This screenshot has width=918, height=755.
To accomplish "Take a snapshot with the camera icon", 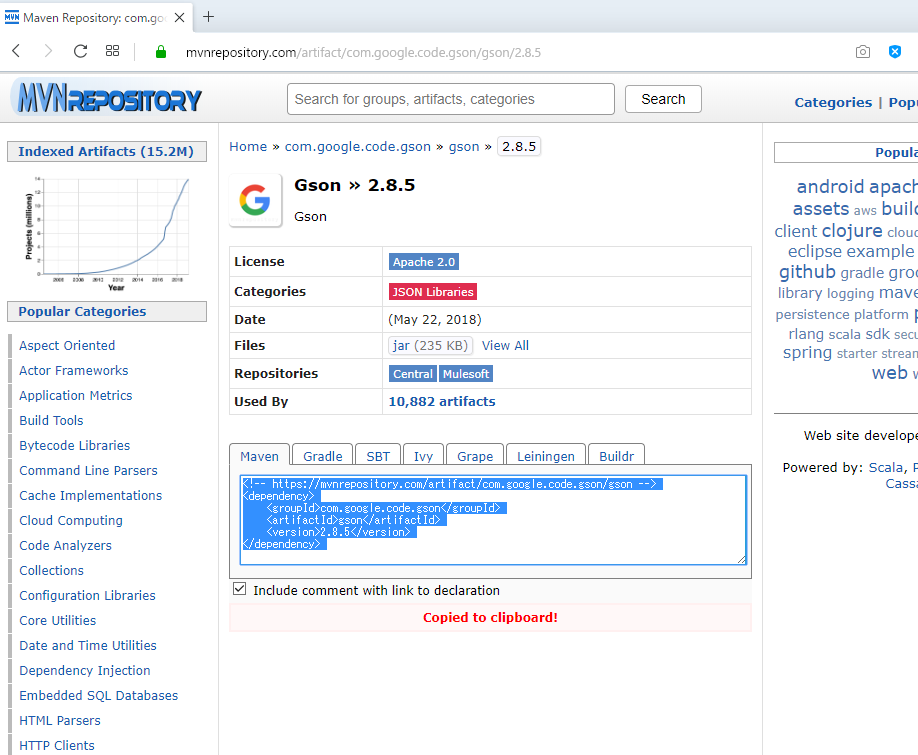I will pyautogui.click(x=862, y=52).
